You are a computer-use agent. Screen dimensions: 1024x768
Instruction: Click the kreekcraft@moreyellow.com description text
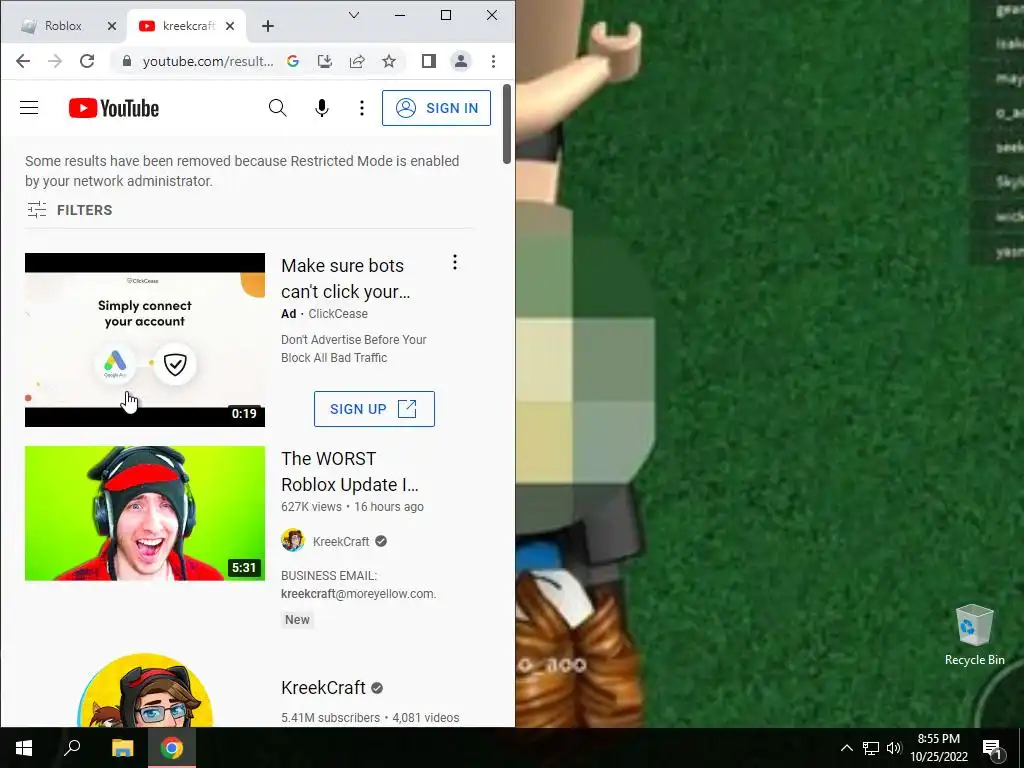(x=359, y=594)
